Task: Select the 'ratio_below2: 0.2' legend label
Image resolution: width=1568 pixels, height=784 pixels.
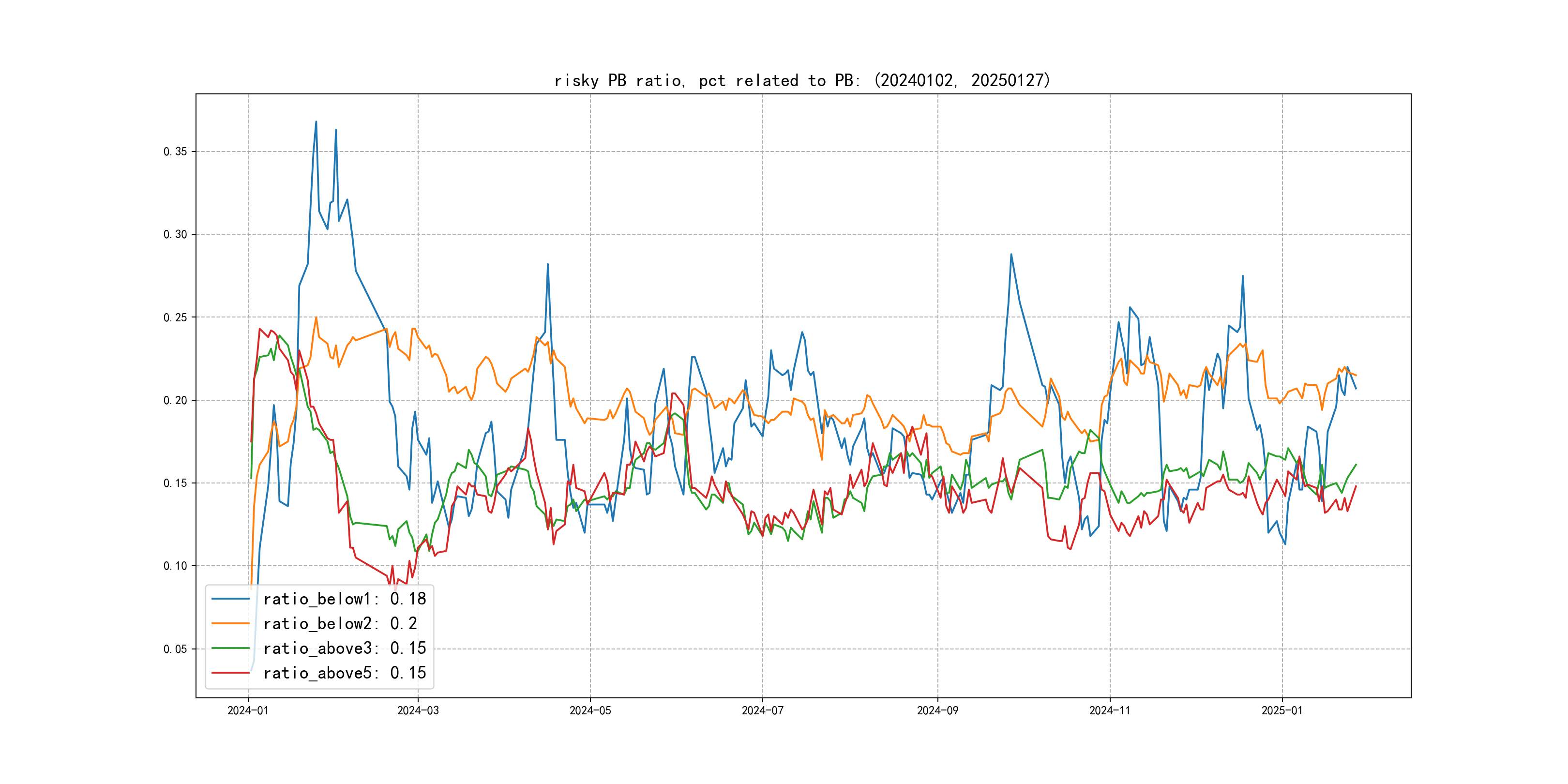Action: 340,623
